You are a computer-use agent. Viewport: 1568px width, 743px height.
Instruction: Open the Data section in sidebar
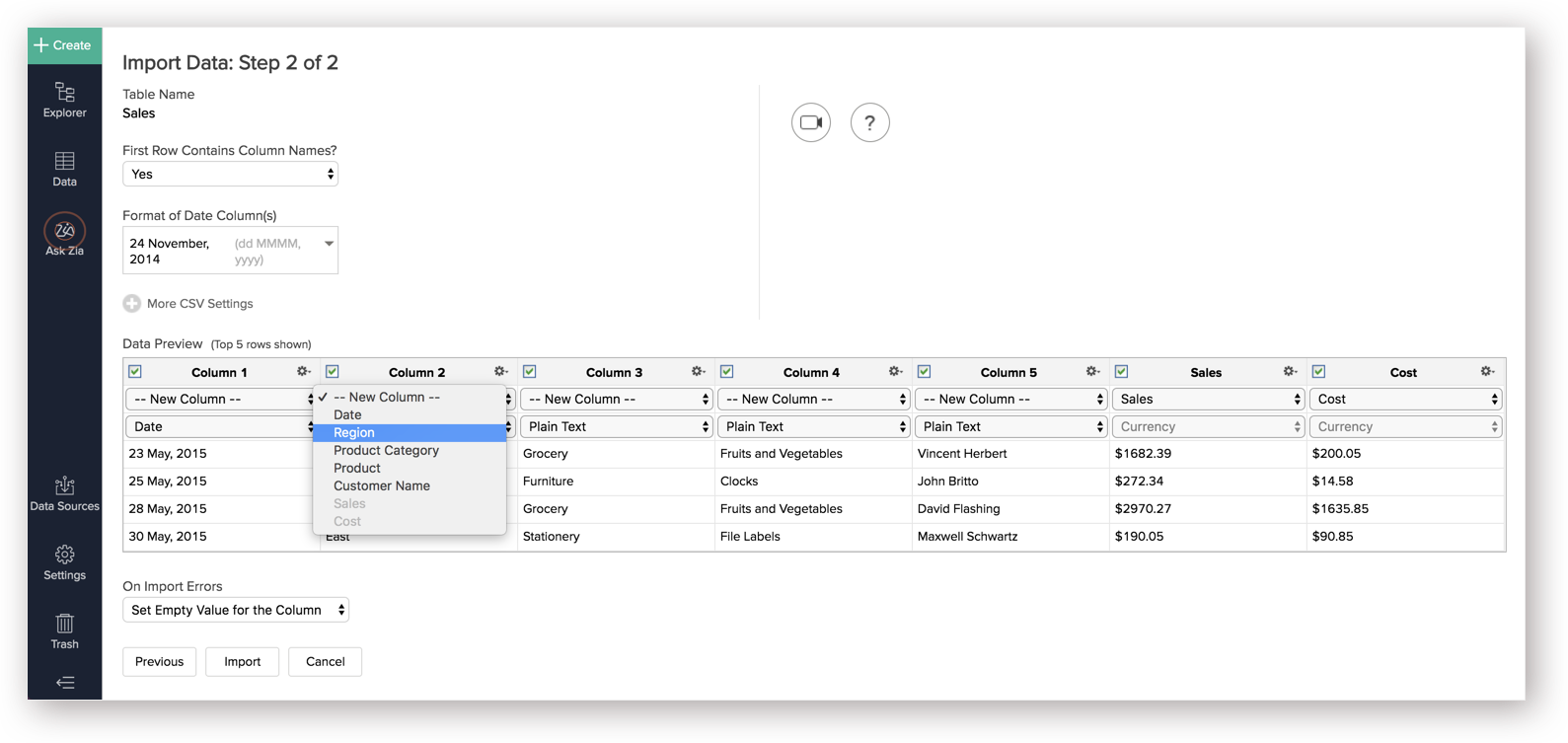click(x=64, y=169)
